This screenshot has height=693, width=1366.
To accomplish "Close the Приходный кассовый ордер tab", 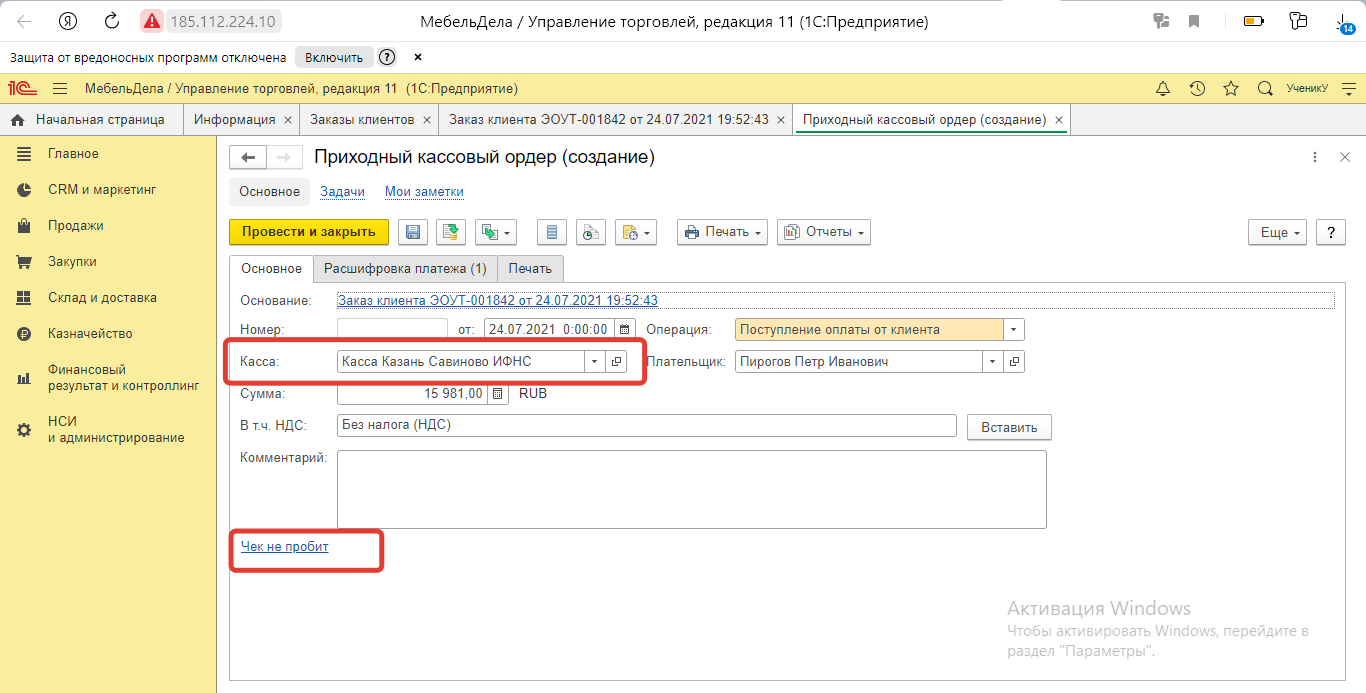I will [x=1059, y=120].
